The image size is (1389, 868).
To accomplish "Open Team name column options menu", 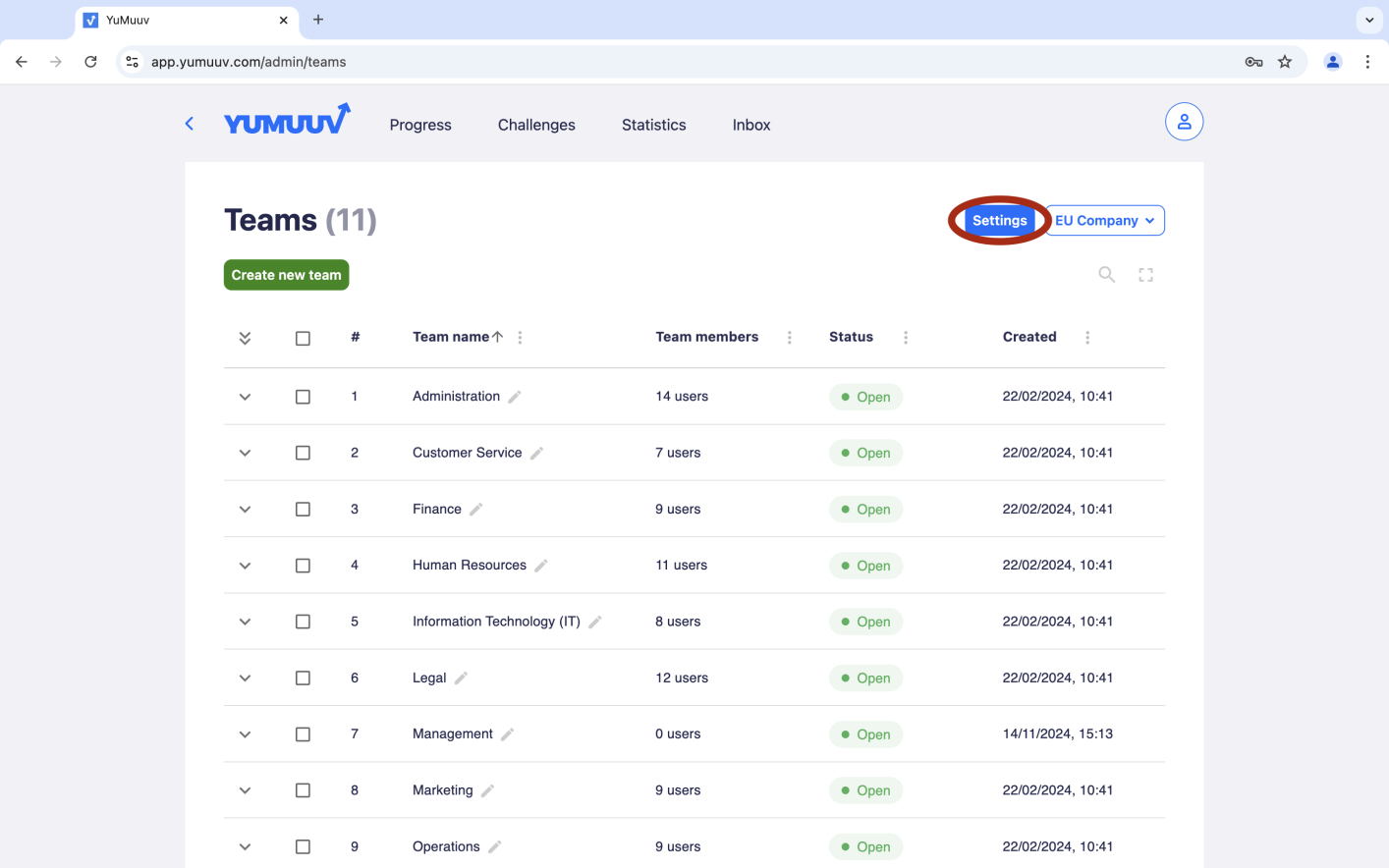I will point(520,338).
